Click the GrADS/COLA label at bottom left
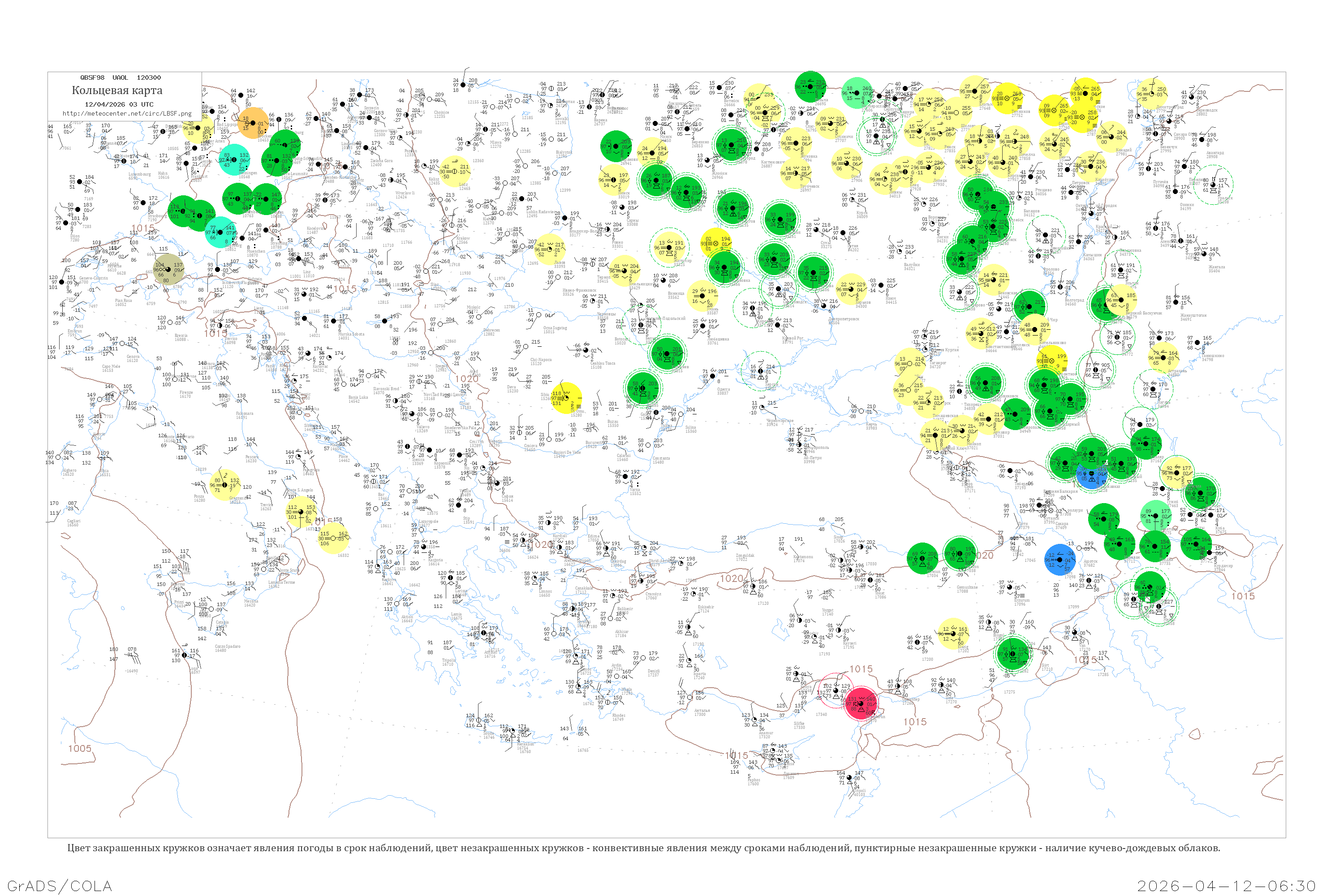Screen dimensions: 1344x896 pos(60,886)
